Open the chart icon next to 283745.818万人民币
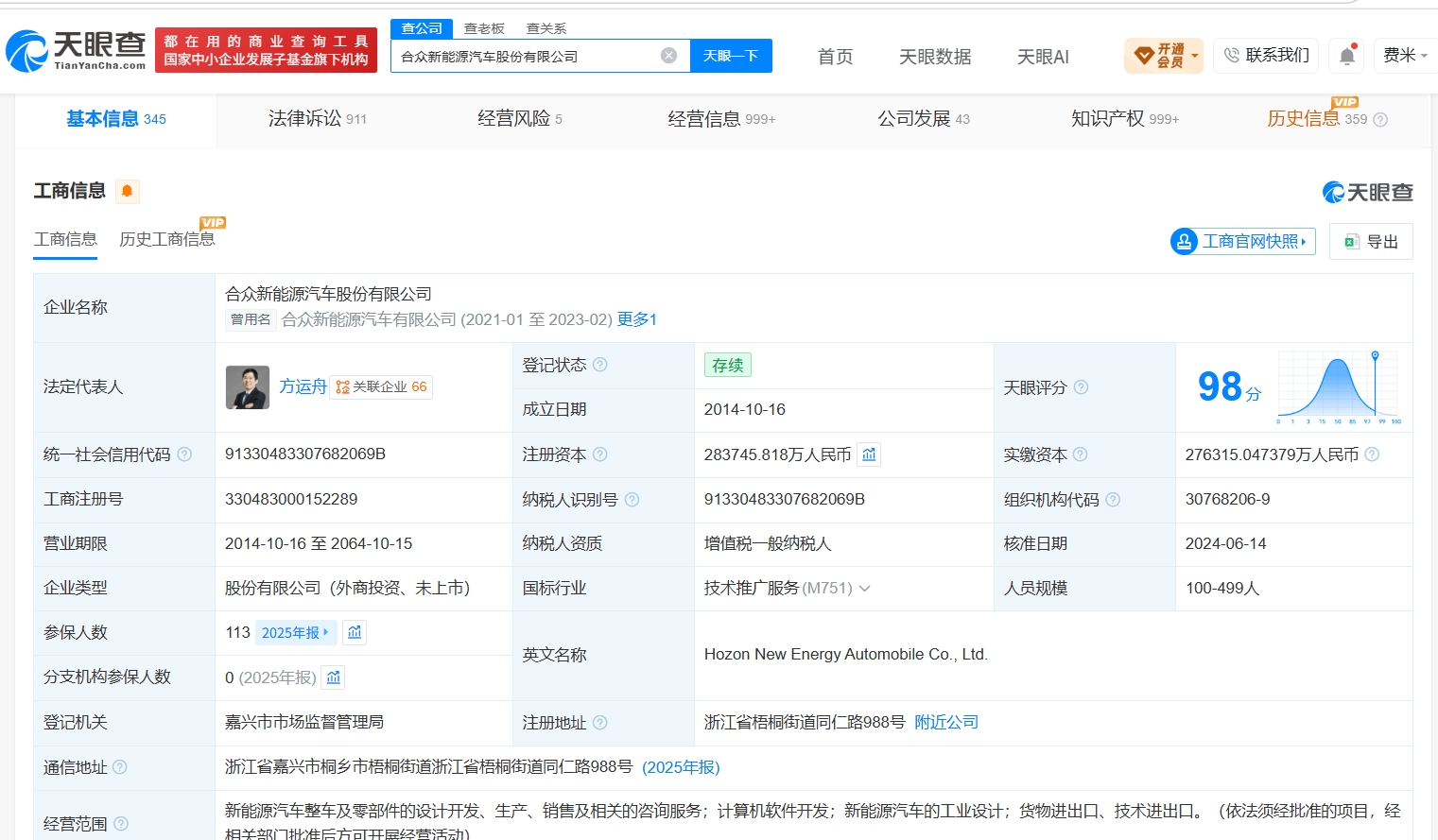The height and width of the screenshot is (840, 1438). [869, 454]
